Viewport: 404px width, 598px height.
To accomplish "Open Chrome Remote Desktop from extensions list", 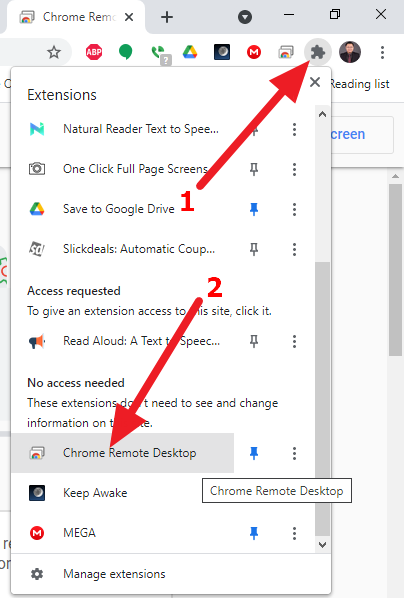I will [x=123, y=453].
